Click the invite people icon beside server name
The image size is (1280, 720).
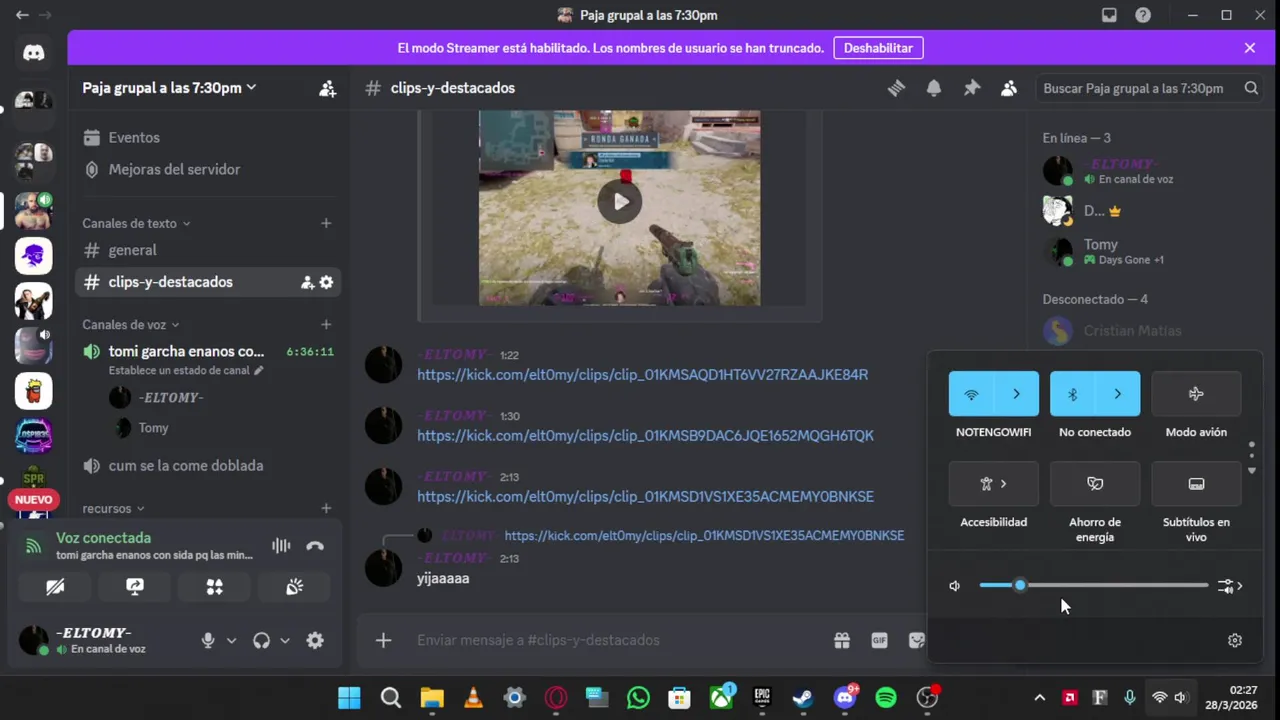327,88
